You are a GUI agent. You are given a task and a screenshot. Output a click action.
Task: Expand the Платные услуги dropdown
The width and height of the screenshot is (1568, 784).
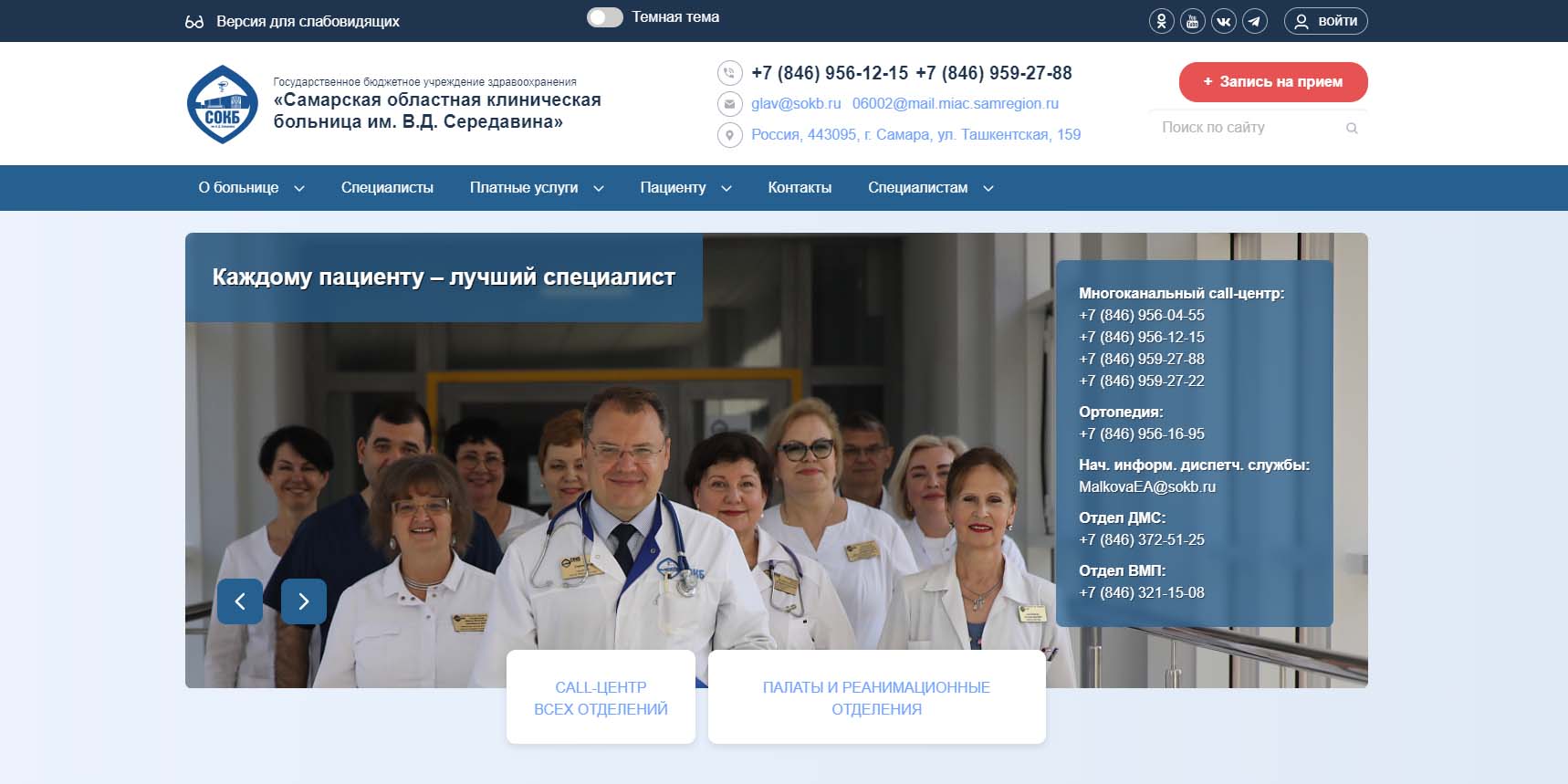coord(536,188)
